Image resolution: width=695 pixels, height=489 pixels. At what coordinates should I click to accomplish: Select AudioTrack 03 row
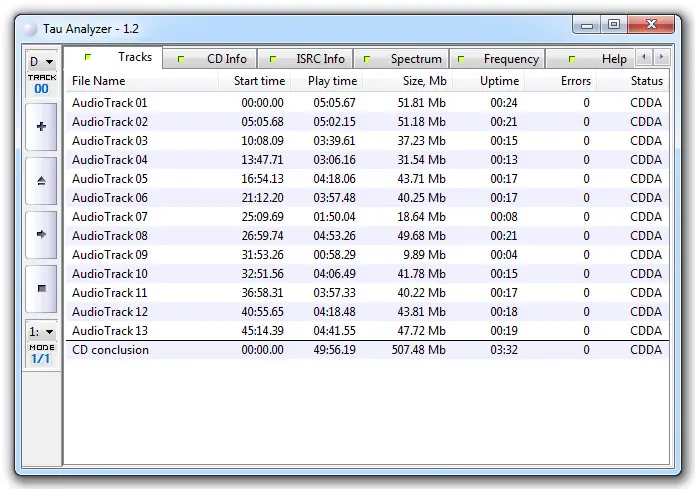point(367,141)
